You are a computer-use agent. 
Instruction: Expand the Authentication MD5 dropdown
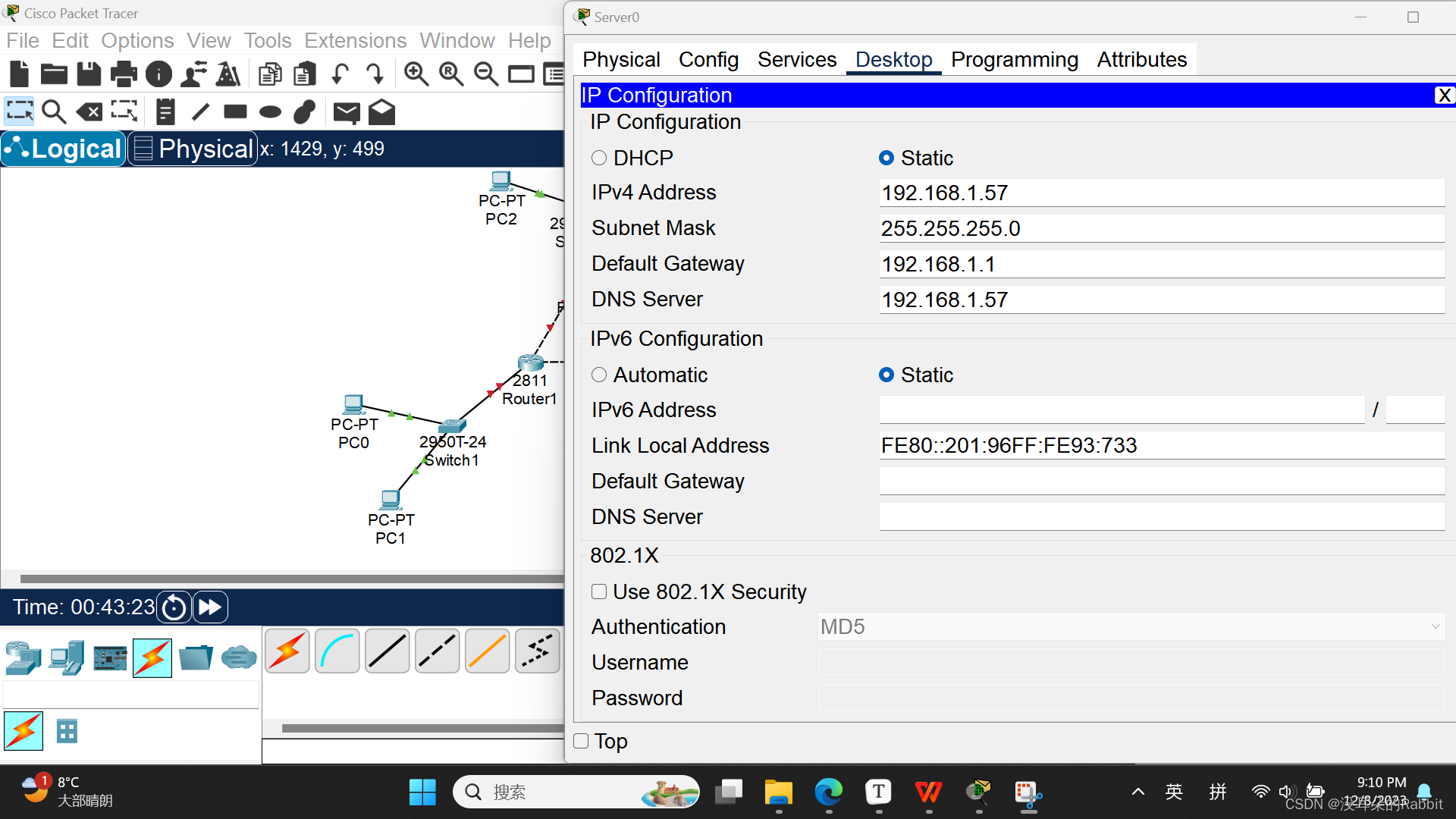coord(1131,626)
